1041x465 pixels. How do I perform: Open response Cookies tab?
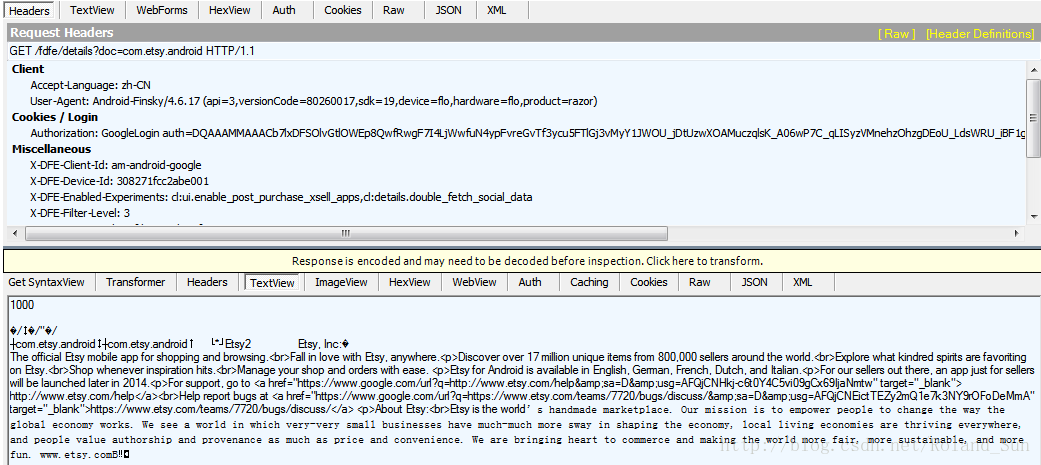[649, 282]
